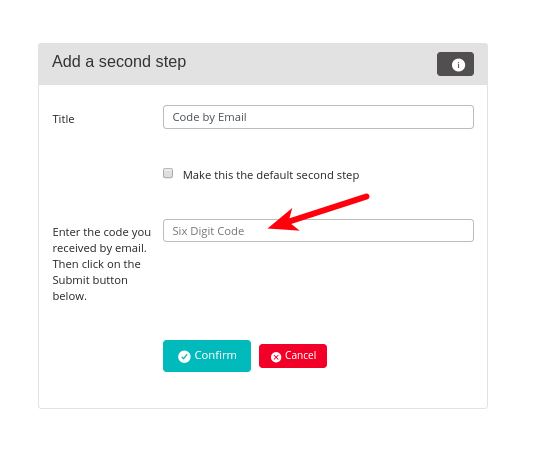Cancel adding the second step
This screenshot has height=466, width=556.
pyautogui.click(x=293, y=356)
